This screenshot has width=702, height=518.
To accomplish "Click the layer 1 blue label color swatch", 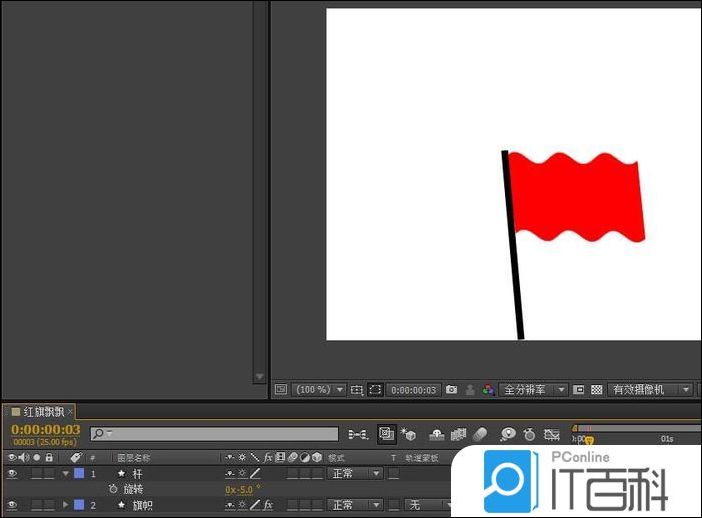I will tap(79, 473).
